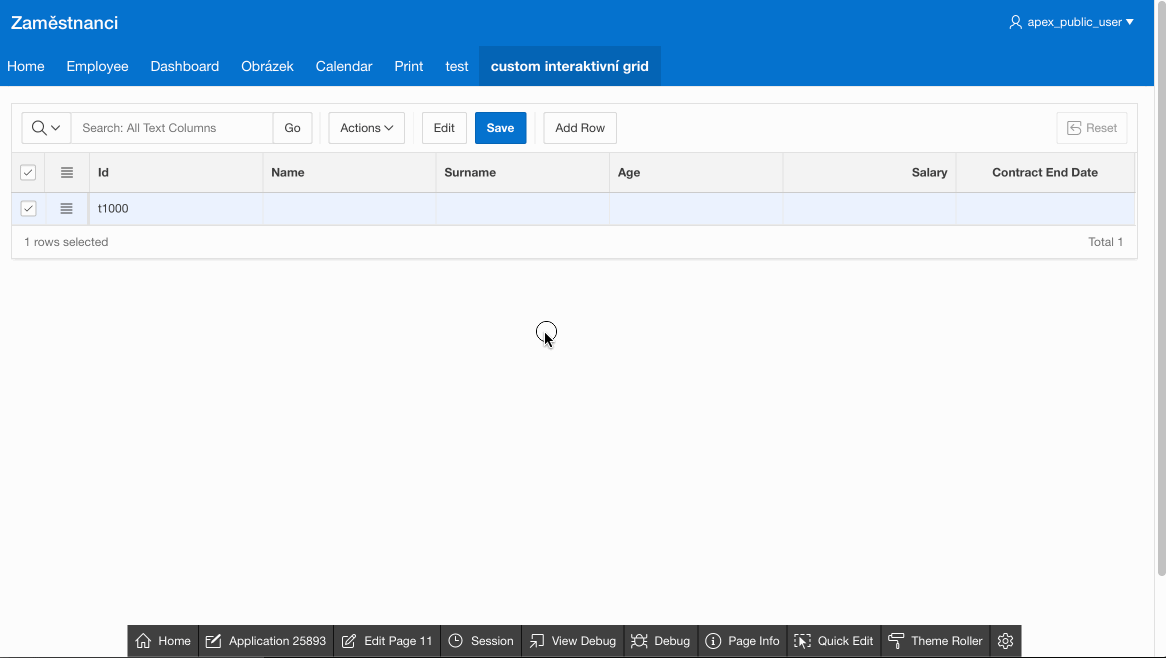Toggle Debug bug icon
Image resolution: width=1166 pixels, height=658 pixels.
pyautogui.click(x=640, y=641)
